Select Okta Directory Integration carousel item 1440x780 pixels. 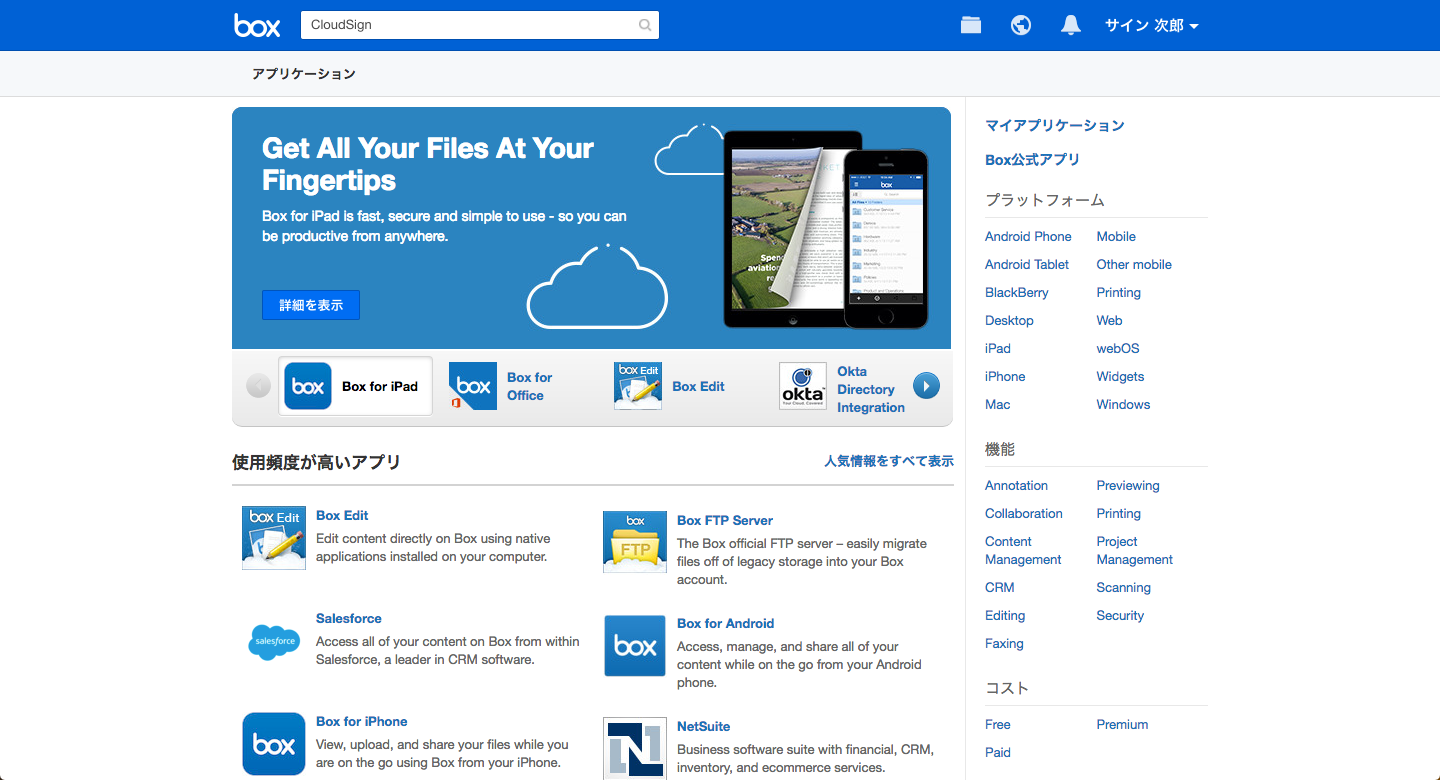click(843, 388)
